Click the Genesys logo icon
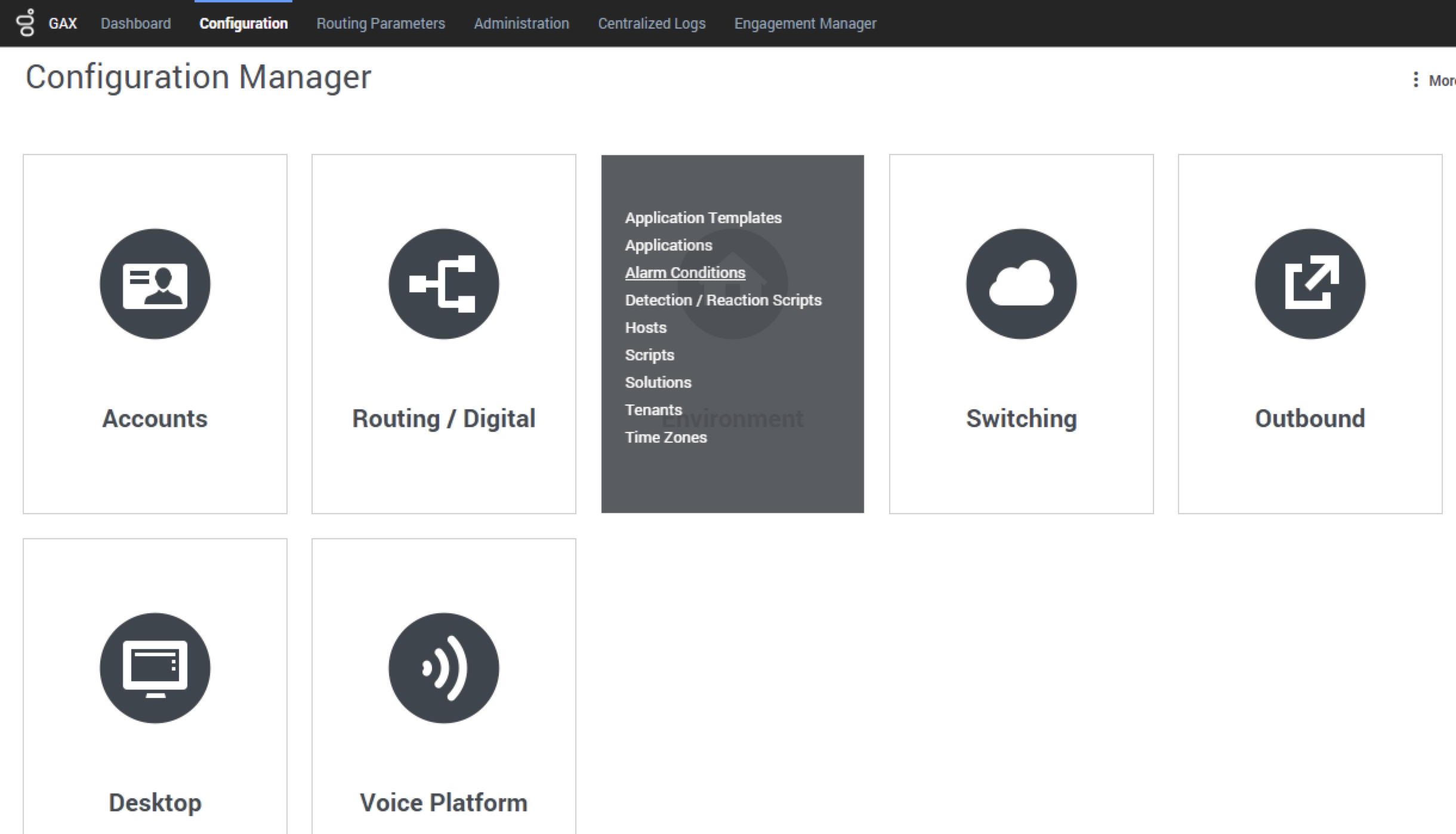This screenshot has width=1456, height=834. click(26, 23)
